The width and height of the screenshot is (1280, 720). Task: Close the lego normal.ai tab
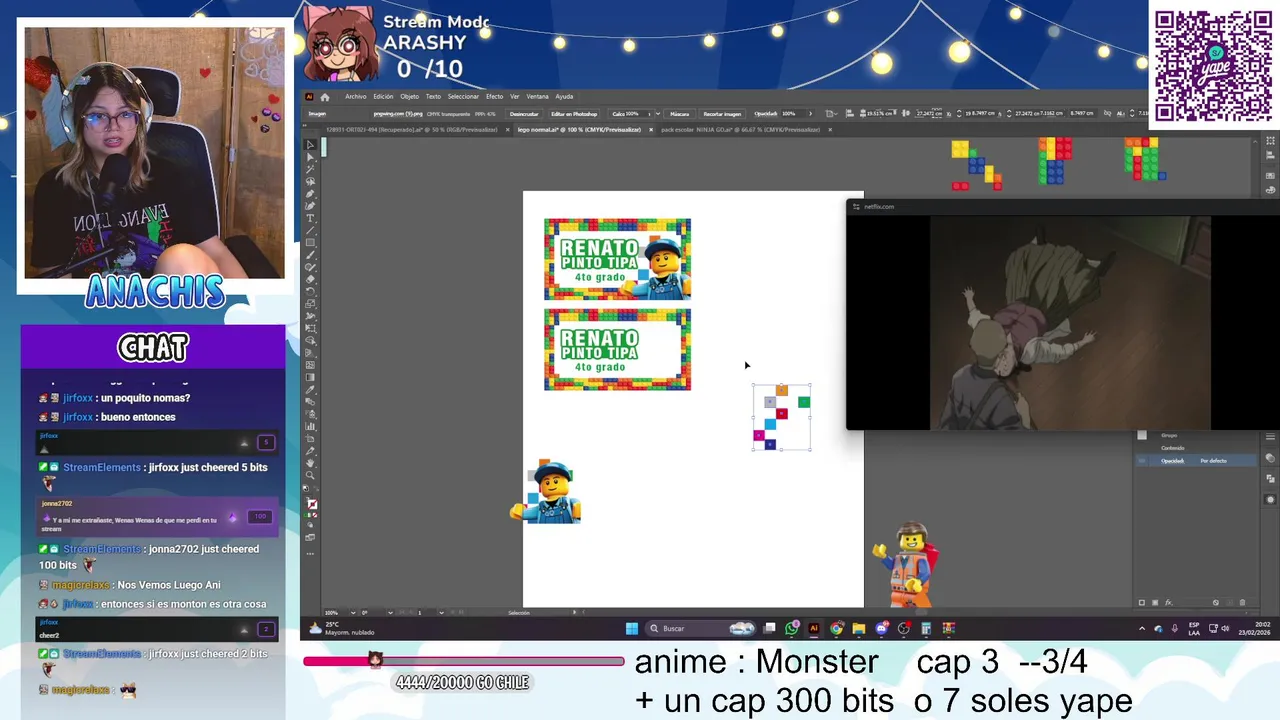click(x=651, y=130)
